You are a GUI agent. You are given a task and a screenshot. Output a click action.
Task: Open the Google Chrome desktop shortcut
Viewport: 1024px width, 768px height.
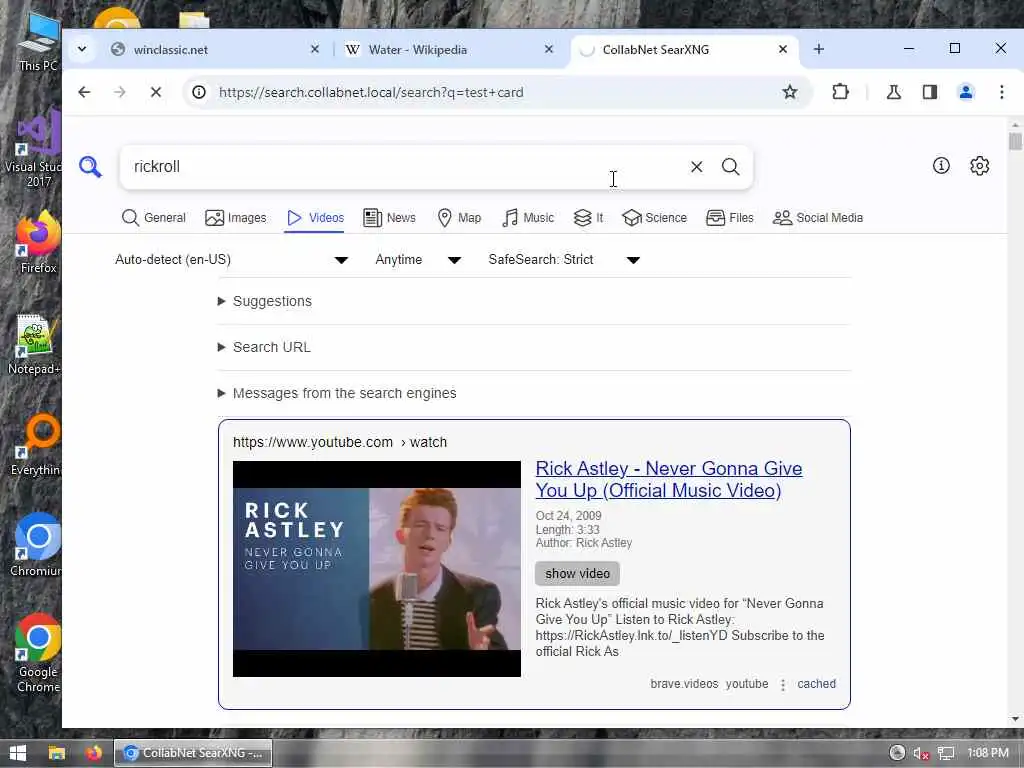(39, 653)
